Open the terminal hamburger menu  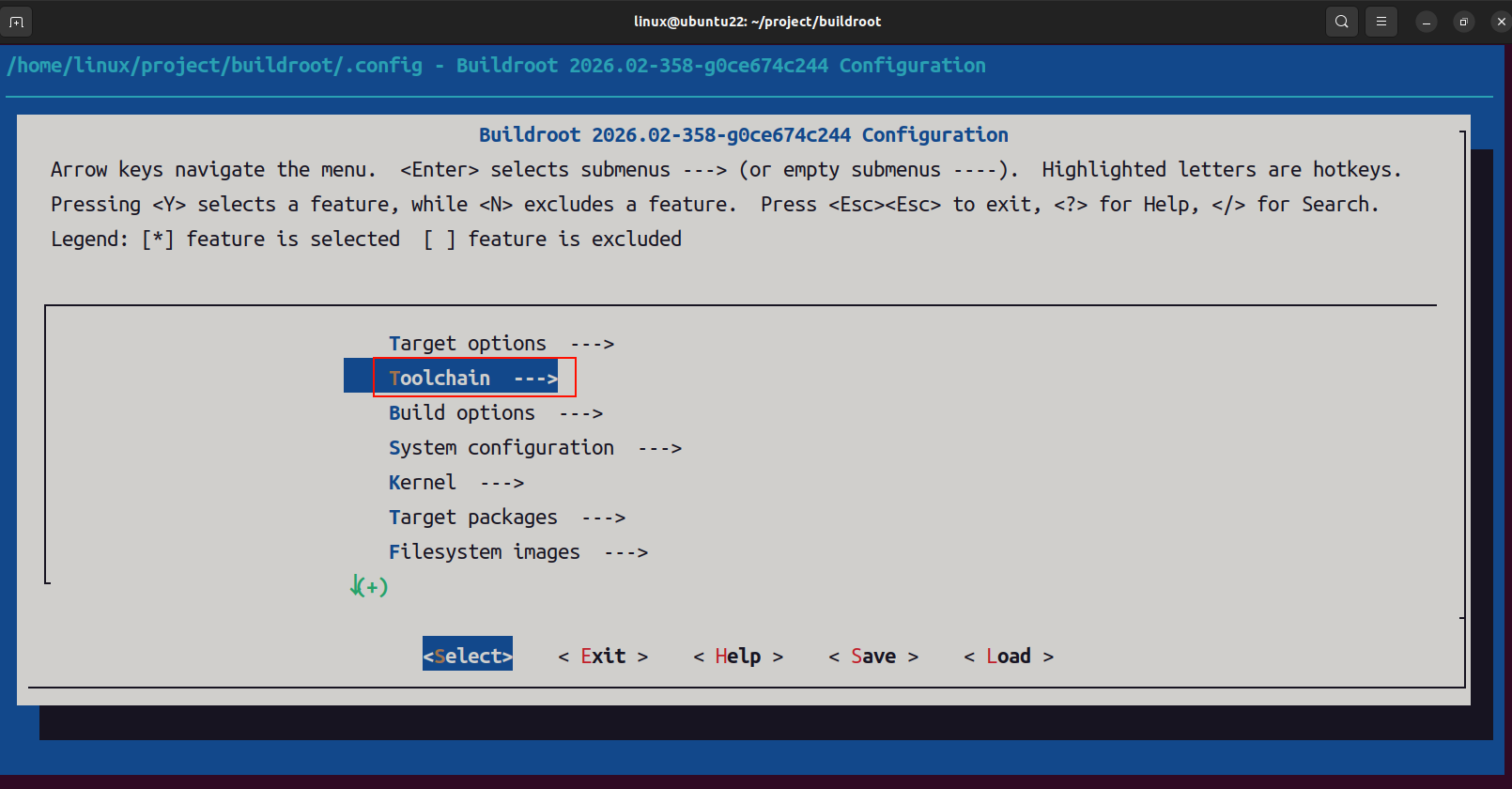point(1381,22)
